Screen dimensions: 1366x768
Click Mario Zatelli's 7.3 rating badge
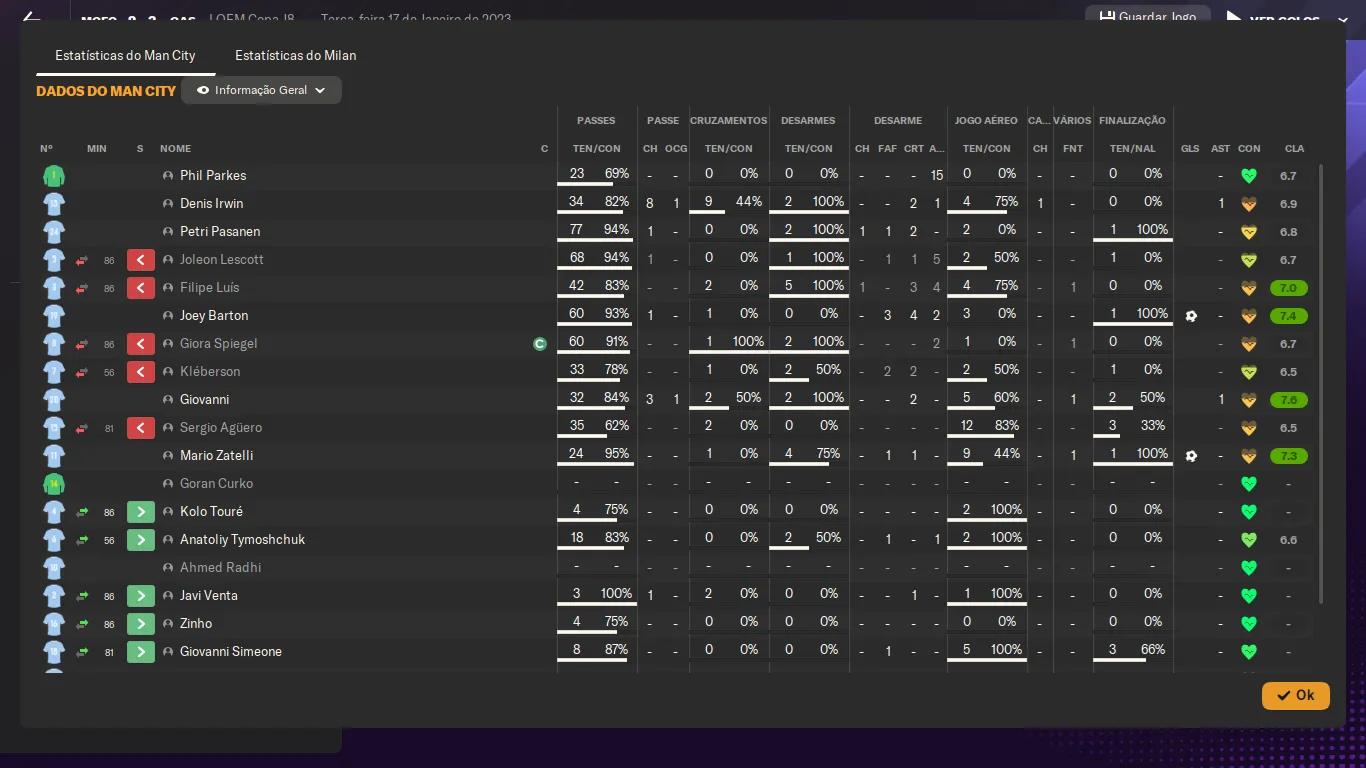pos(1289,456)
